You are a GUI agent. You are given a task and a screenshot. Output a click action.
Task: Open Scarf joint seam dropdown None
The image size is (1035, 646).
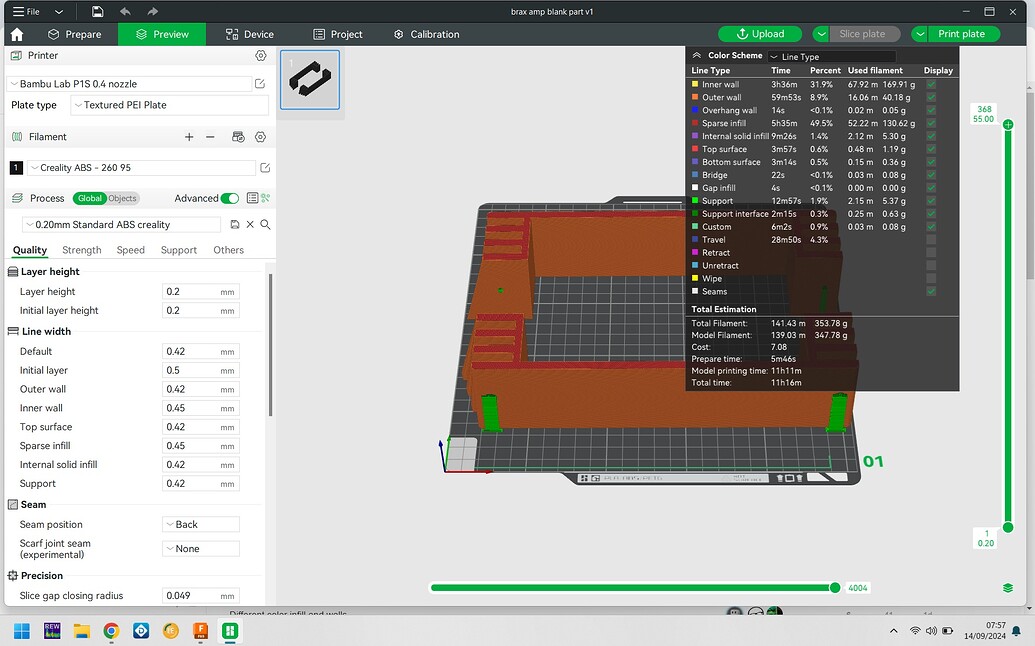click(x=201, y=549)
